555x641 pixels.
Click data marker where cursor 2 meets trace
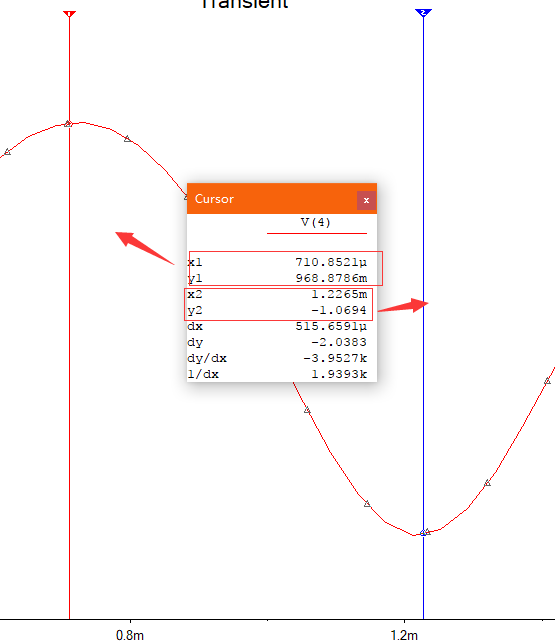click(424, 532)
